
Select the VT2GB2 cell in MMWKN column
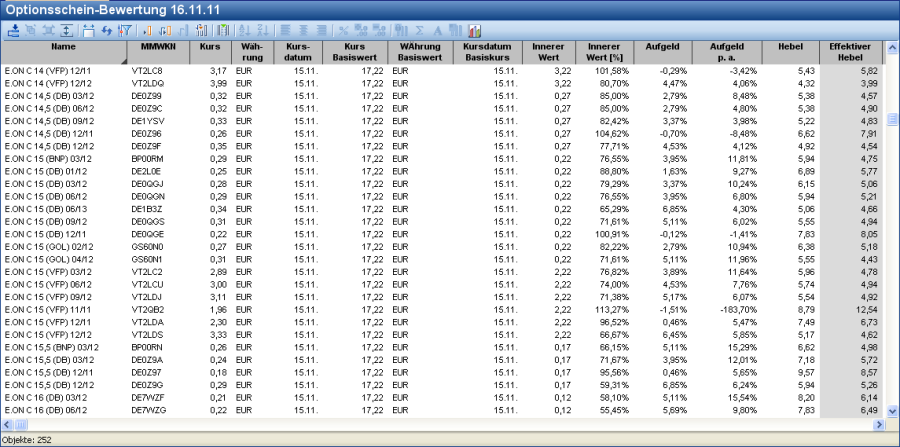point(147,310)
